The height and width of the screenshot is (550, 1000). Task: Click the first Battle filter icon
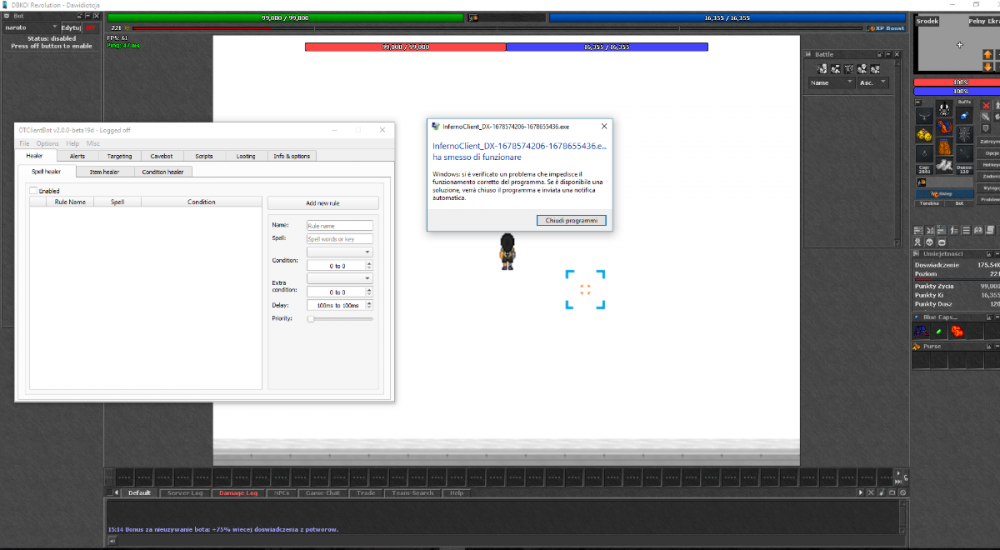822,68
